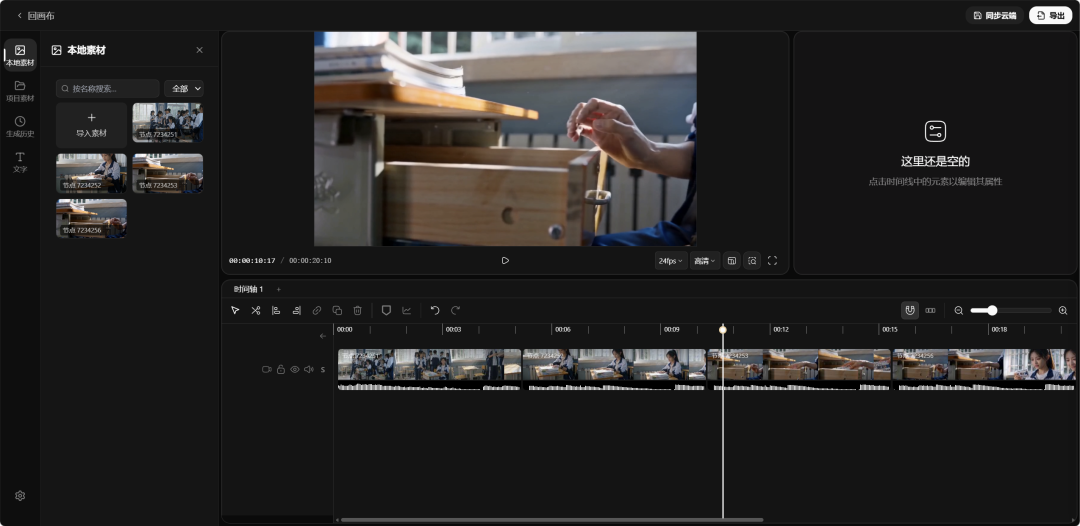Open the 24fps frame rate dropdown
This screenshot has height=526, width=1080.
pyautogui.click(x=671, y=261)
